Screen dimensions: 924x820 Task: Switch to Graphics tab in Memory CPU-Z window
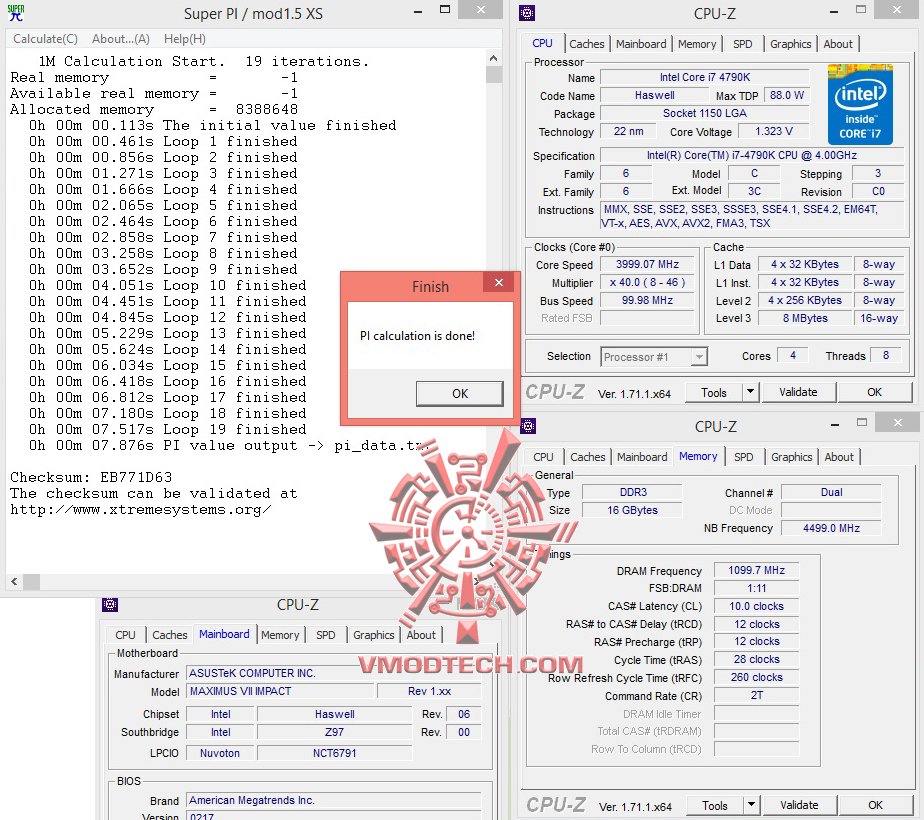click(x=791, y=457)
